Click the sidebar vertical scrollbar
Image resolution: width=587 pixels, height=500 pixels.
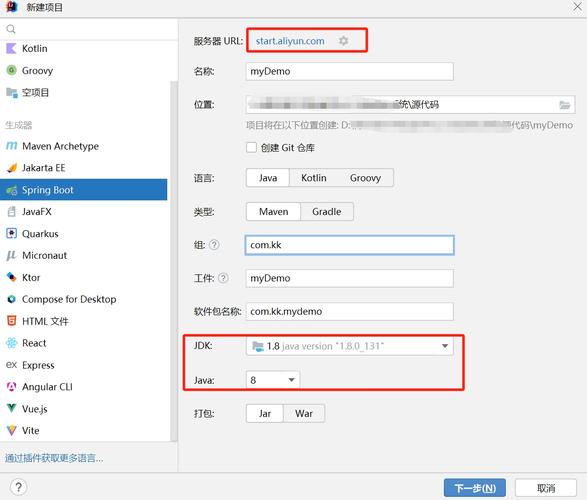pyautogui.click(x=174, y=261)
